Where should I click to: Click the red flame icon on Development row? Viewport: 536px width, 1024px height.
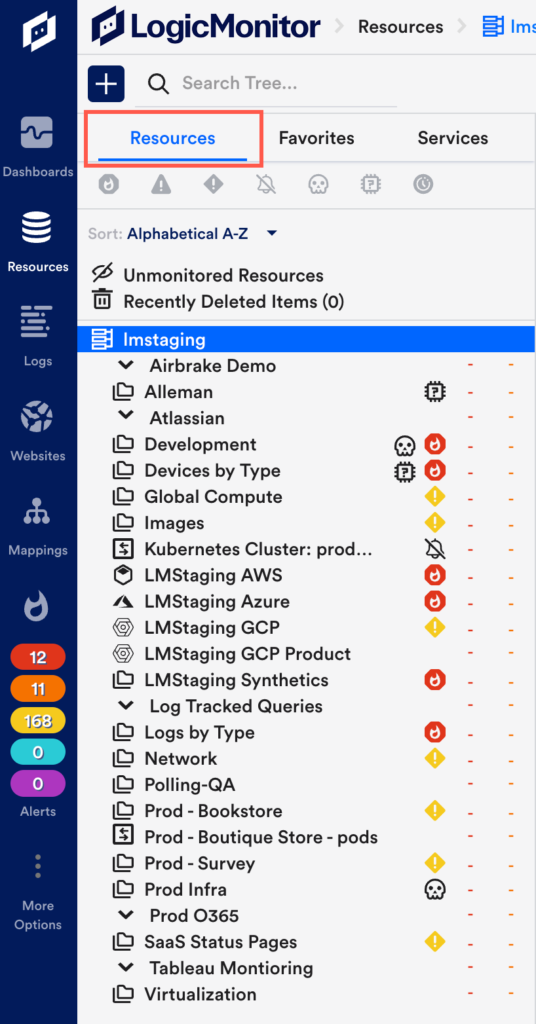point(434,445)
